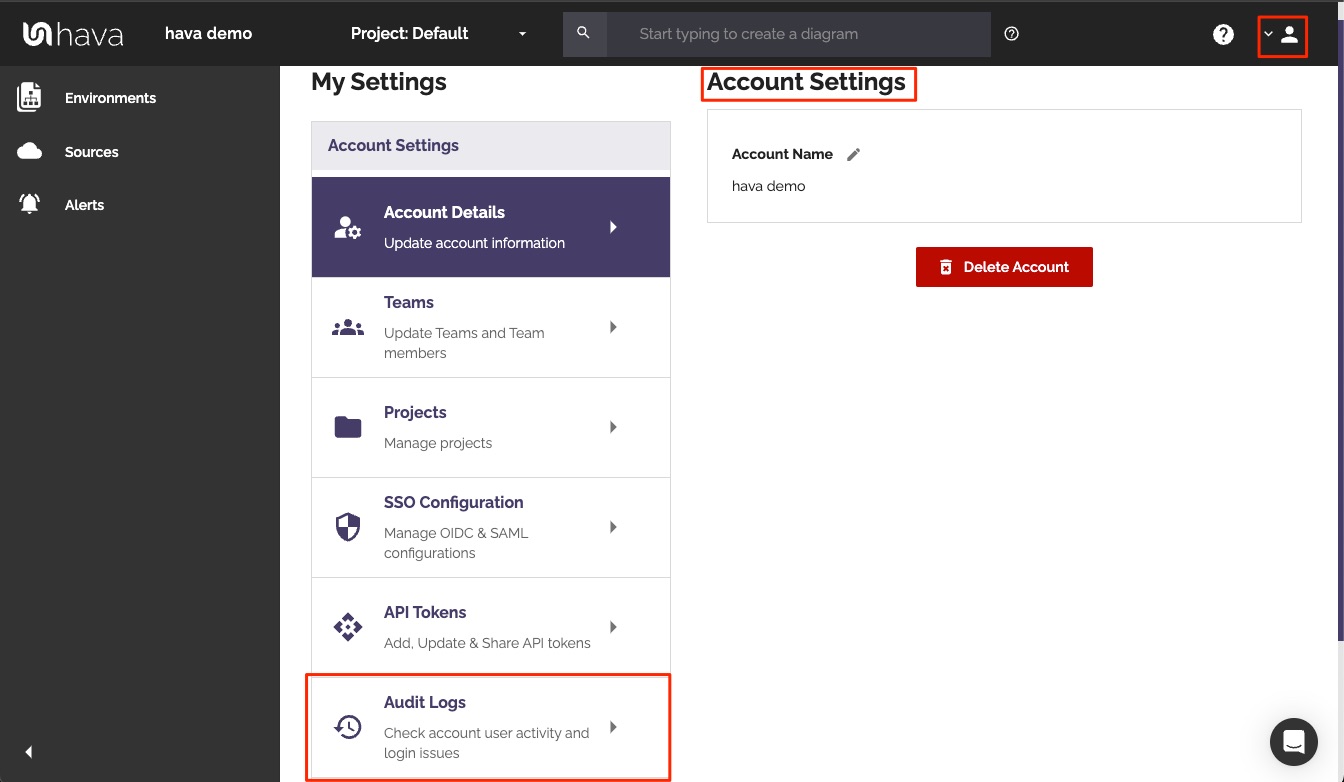Select the Account Details menu item
Screen dimensions: 1344x782
[x=490, y=227]
